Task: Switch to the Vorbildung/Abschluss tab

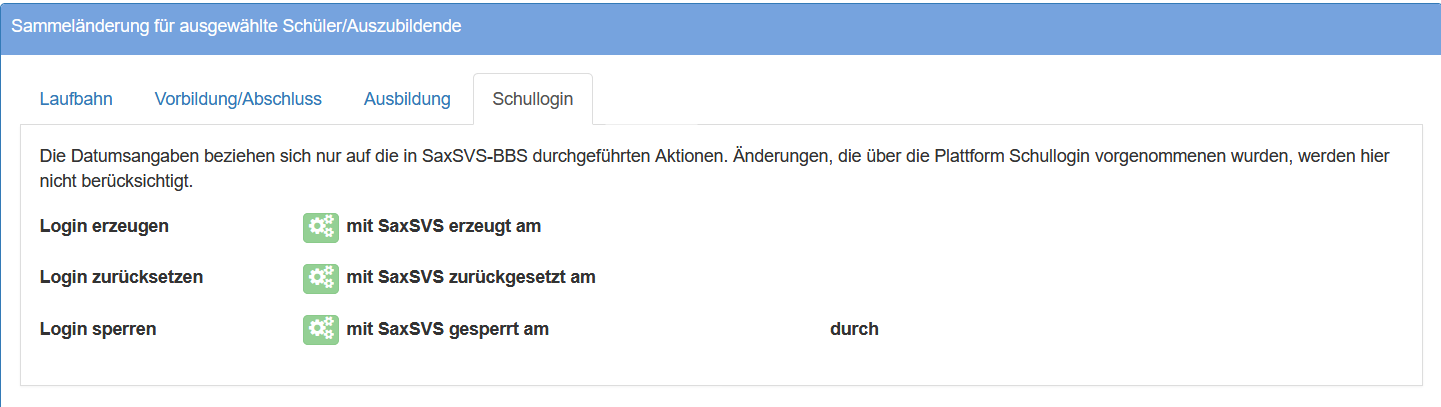Action: point(238,99)
